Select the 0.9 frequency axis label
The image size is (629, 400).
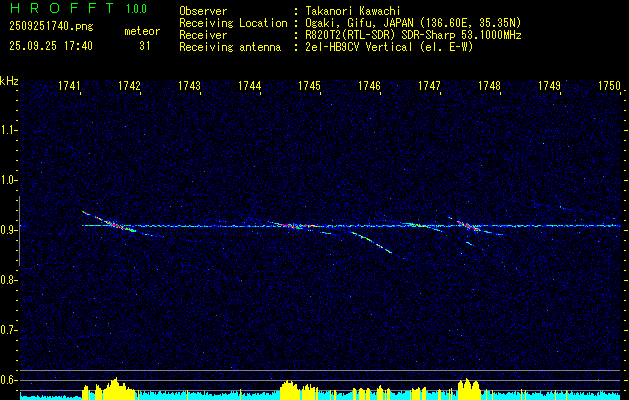pos(9,230)
